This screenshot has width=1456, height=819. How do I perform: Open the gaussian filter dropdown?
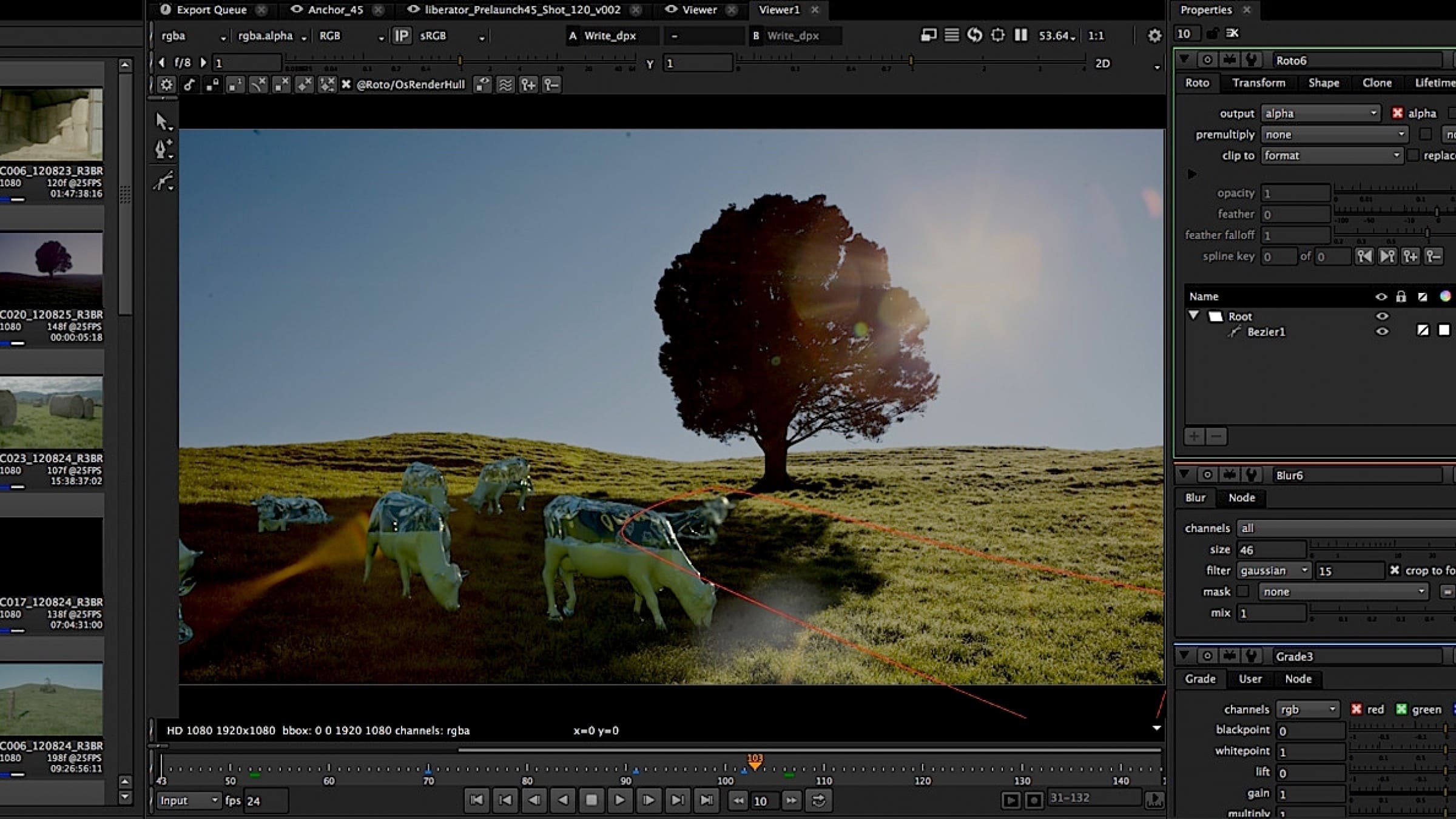coord(1273,570)
